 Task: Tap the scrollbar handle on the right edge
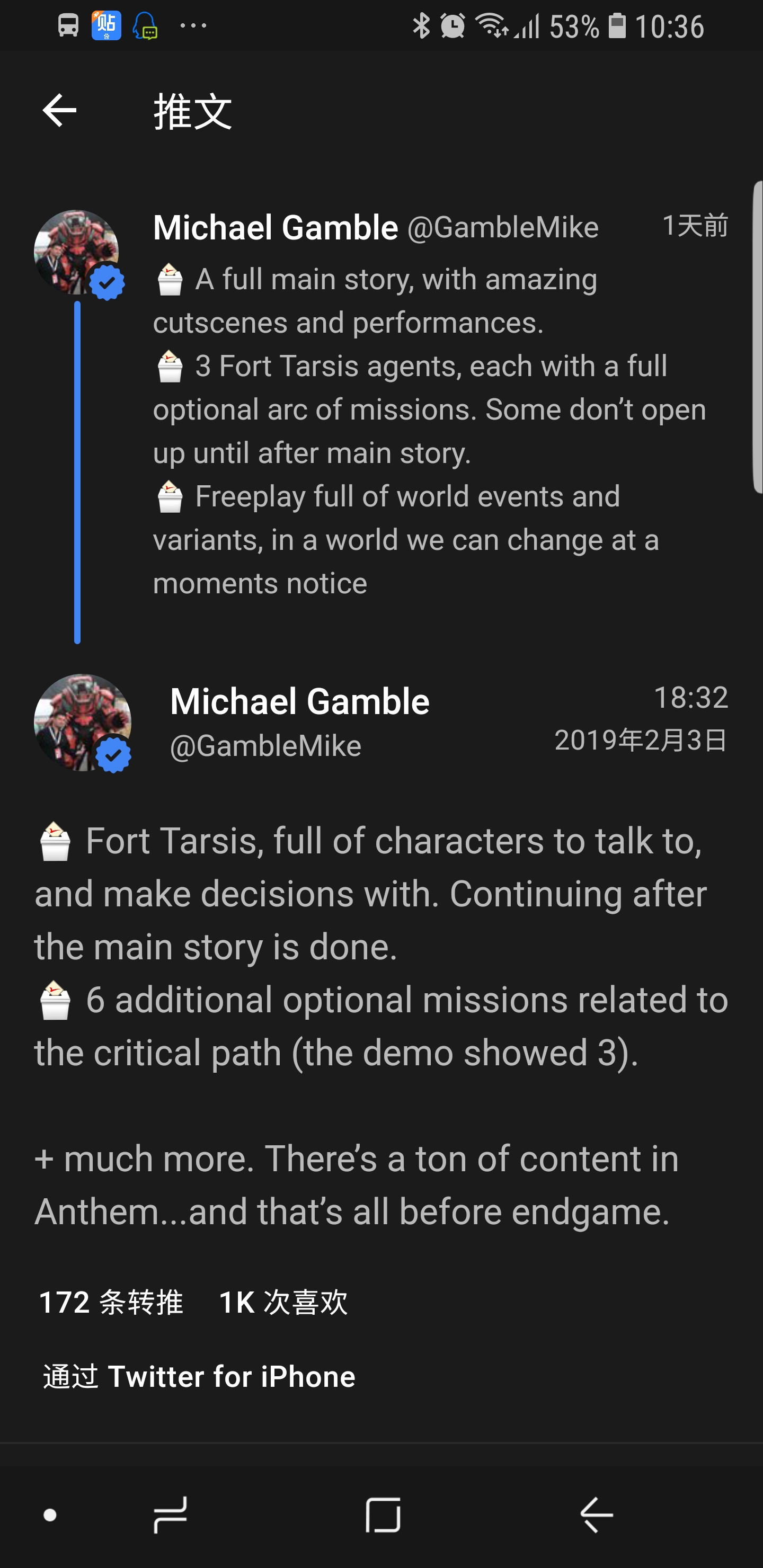click(x=758, y=336)
